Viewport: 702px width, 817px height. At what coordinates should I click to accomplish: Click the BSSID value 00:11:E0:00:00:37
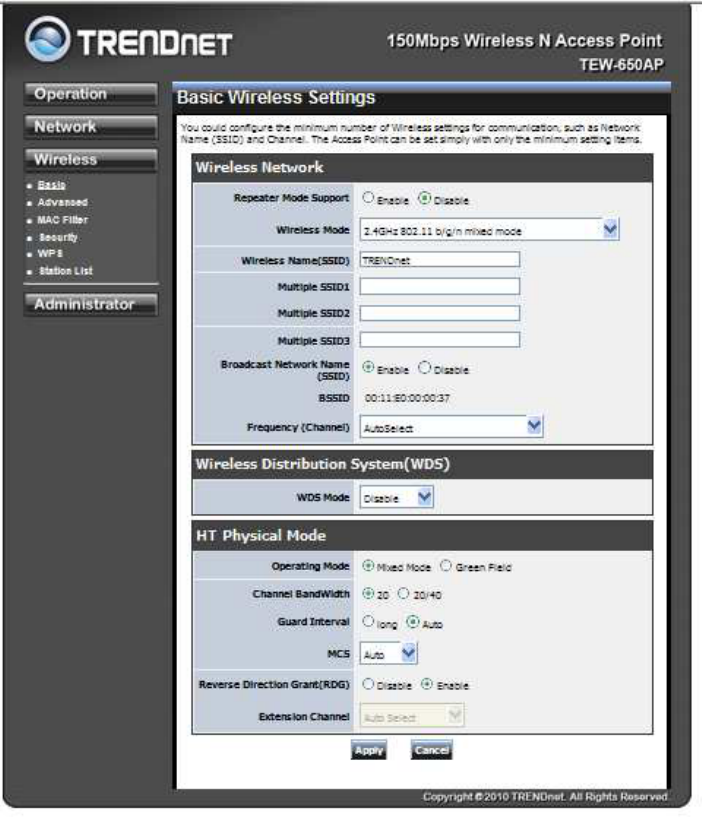[x=407, y=398]
